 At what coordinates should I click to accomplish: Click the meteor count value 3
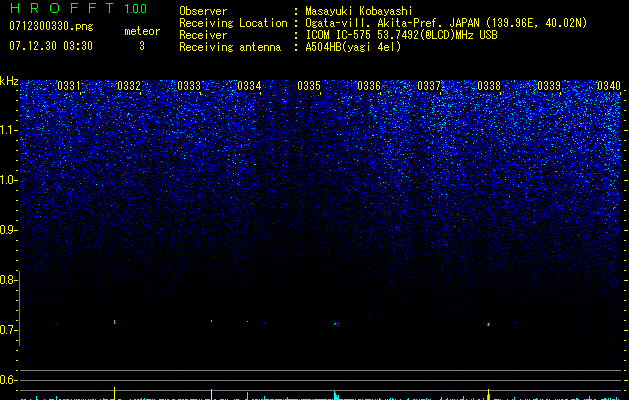coord(142,46)
